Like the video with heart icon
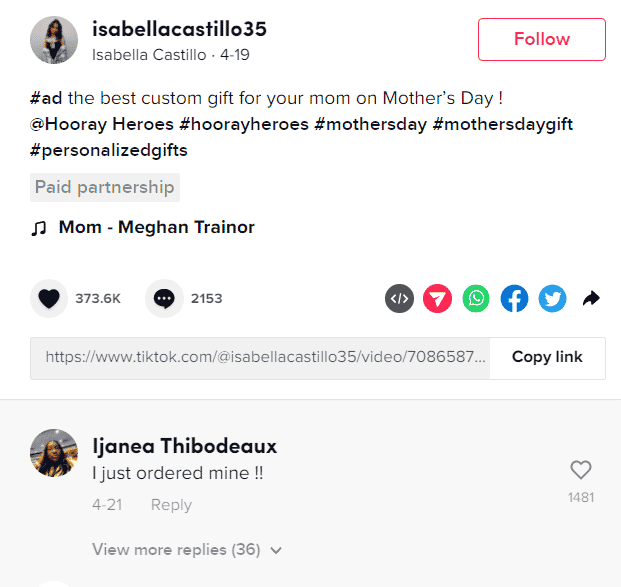 click(x=49, y=298)
